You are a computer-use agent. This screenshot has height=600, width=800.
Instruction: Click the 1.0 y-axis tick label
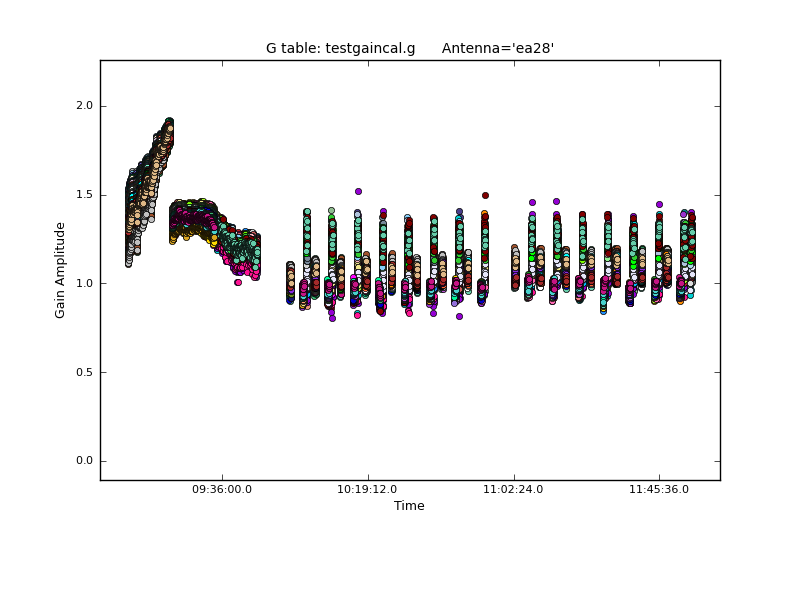tap(84, 283)
